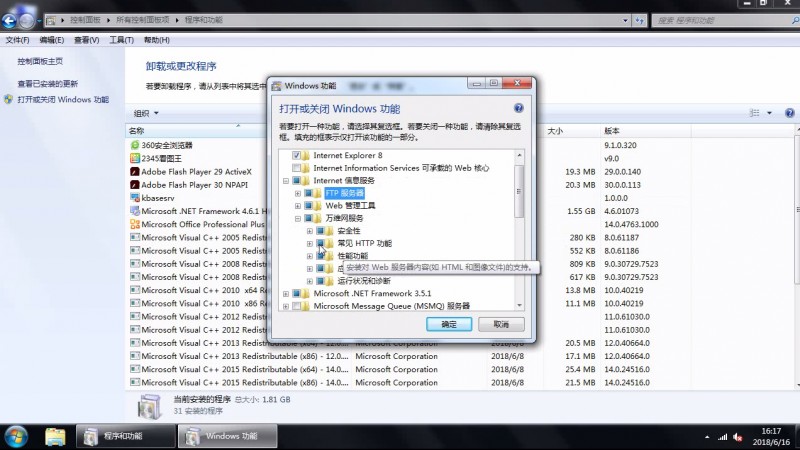Click 取消 in Windows 功能 dialog
Screen dimensions: 800x450
(x=501, y=324)
